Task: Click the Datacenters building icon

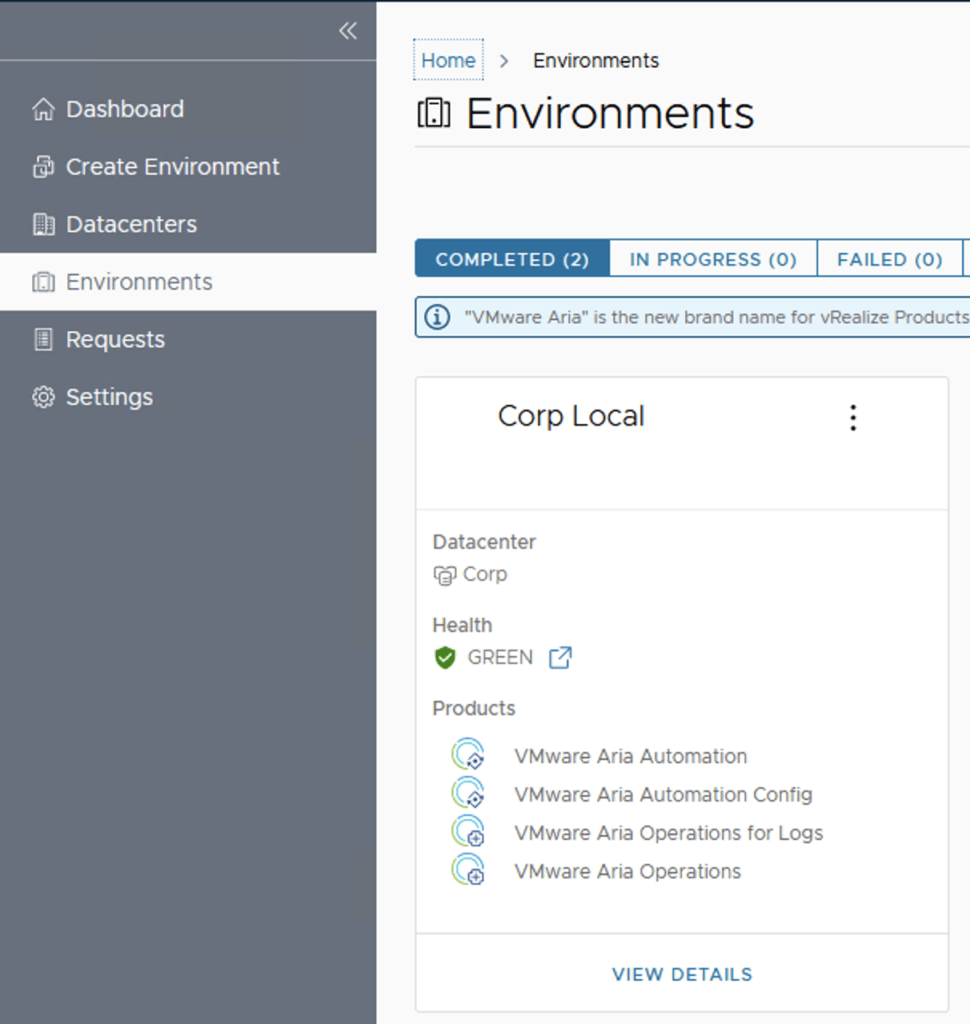Action: (x=44, y=224)
